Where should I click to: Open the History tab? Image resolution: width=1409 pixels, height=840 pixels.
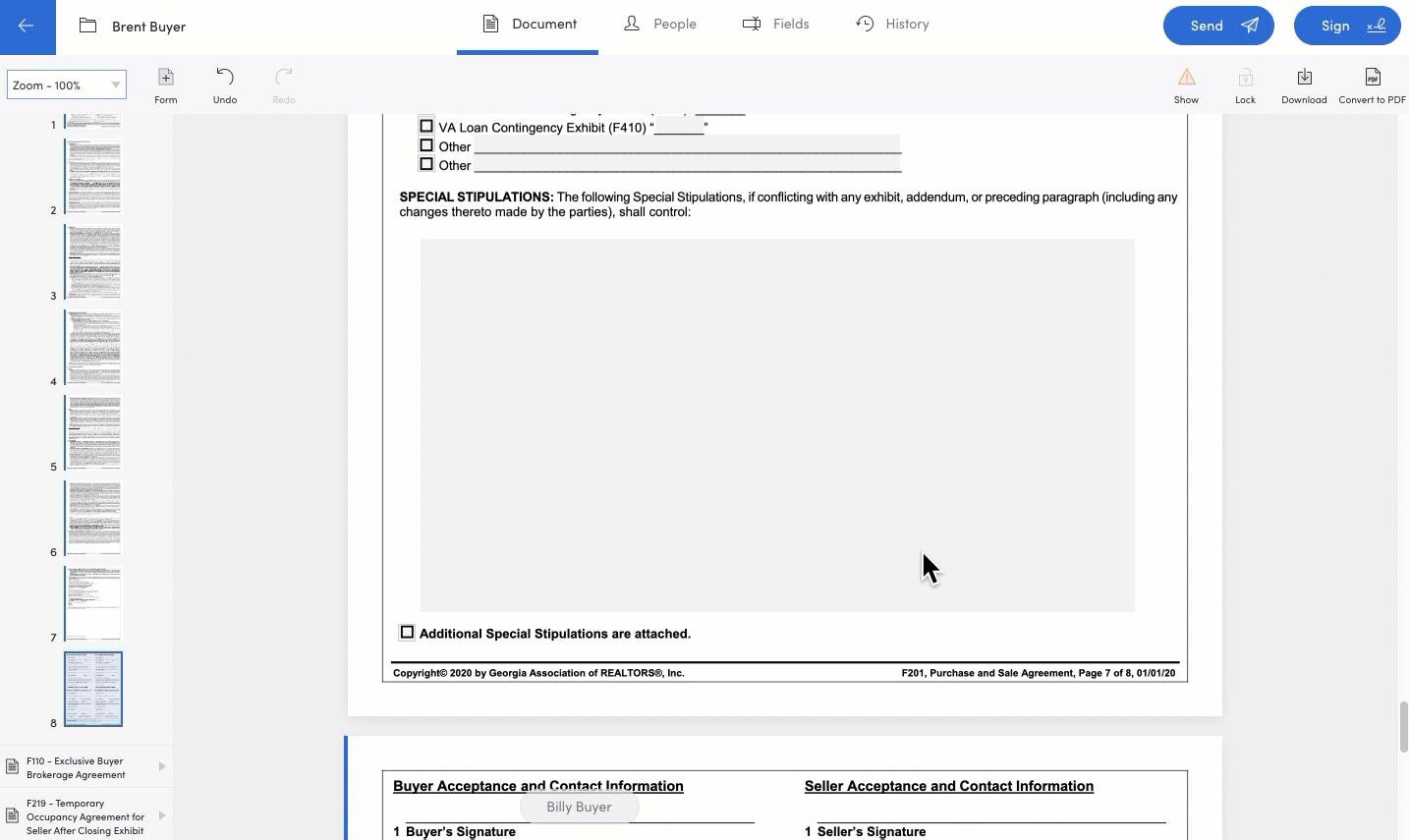tap(892, 25)
